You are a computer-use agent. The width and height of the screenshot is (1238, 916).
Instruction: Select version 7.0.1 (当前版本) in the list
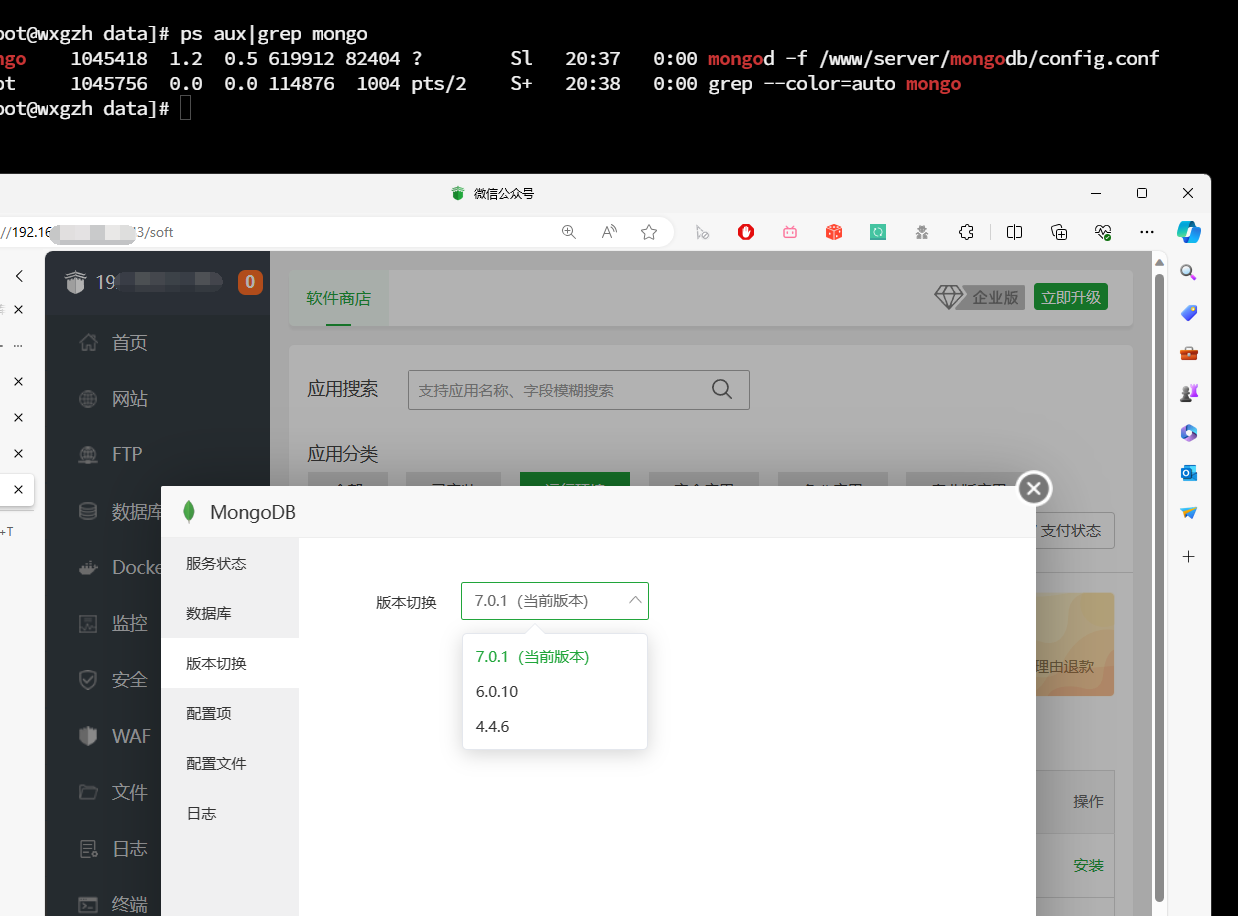555,657
